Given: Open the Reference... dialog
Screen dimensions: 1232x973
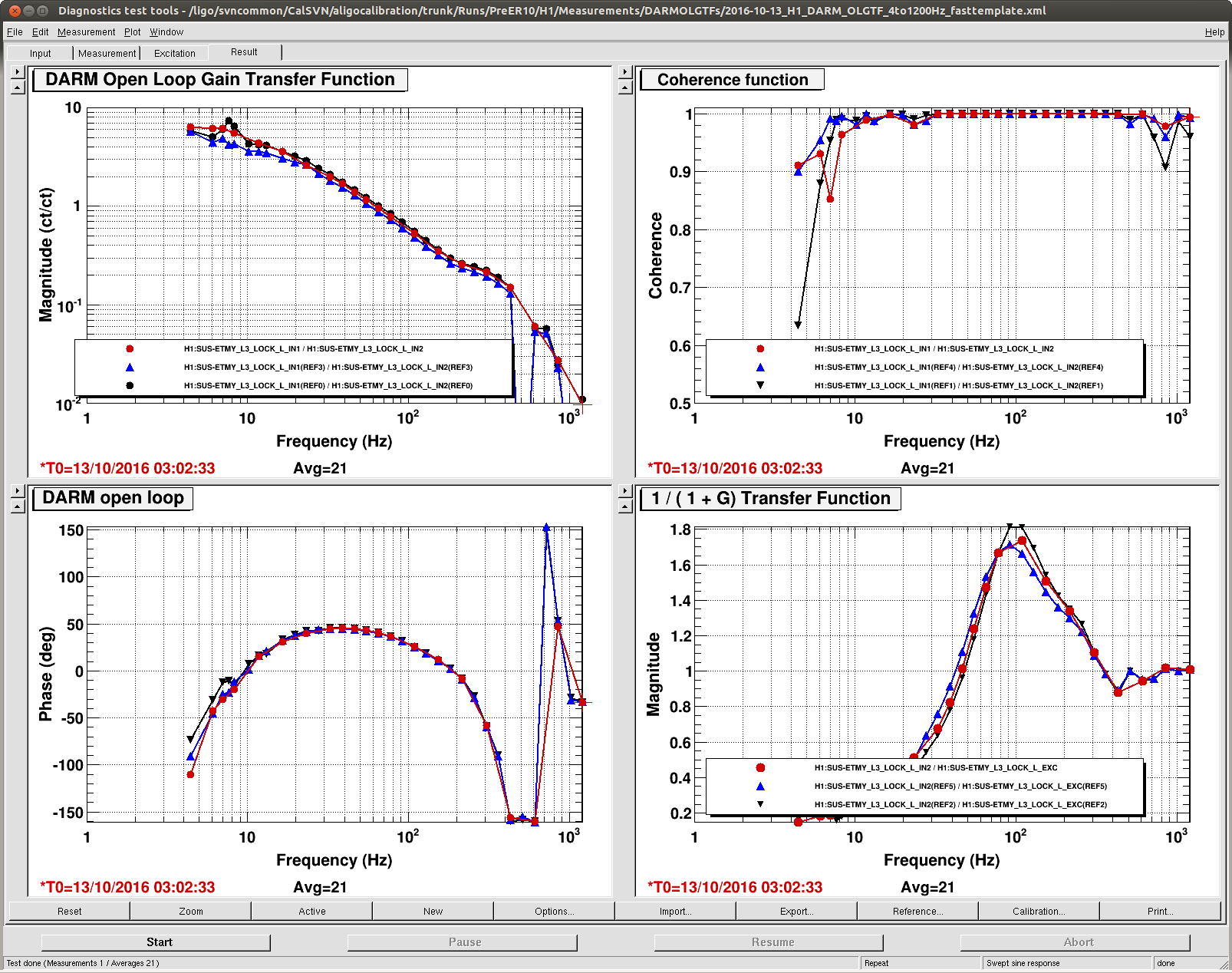Looking at the screenshot, I should pyautogui.click(x=918, y=911).
